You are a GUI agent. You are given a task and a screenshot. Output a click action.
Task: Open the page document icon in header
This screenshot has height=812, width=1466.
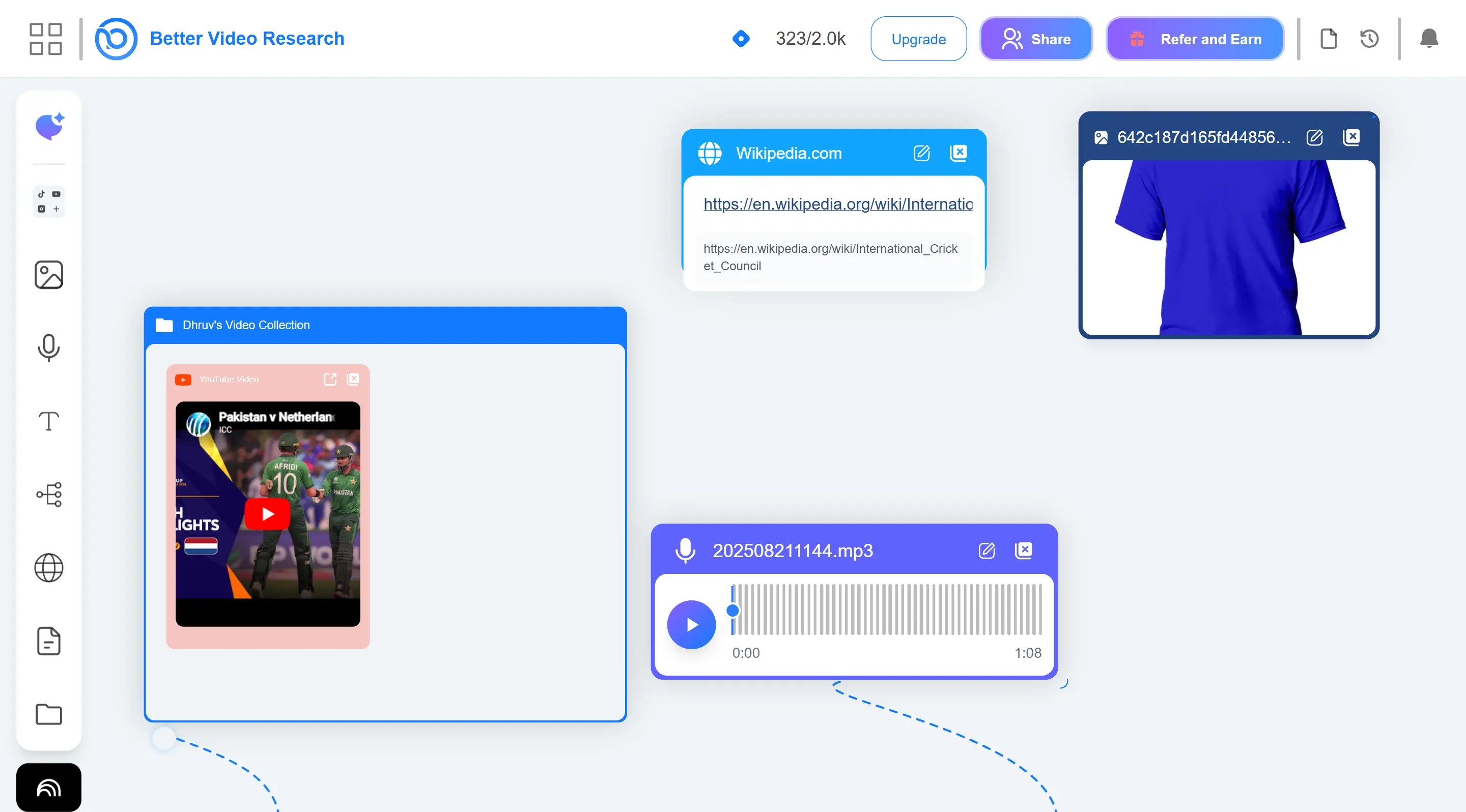(x=1329, y=39)
